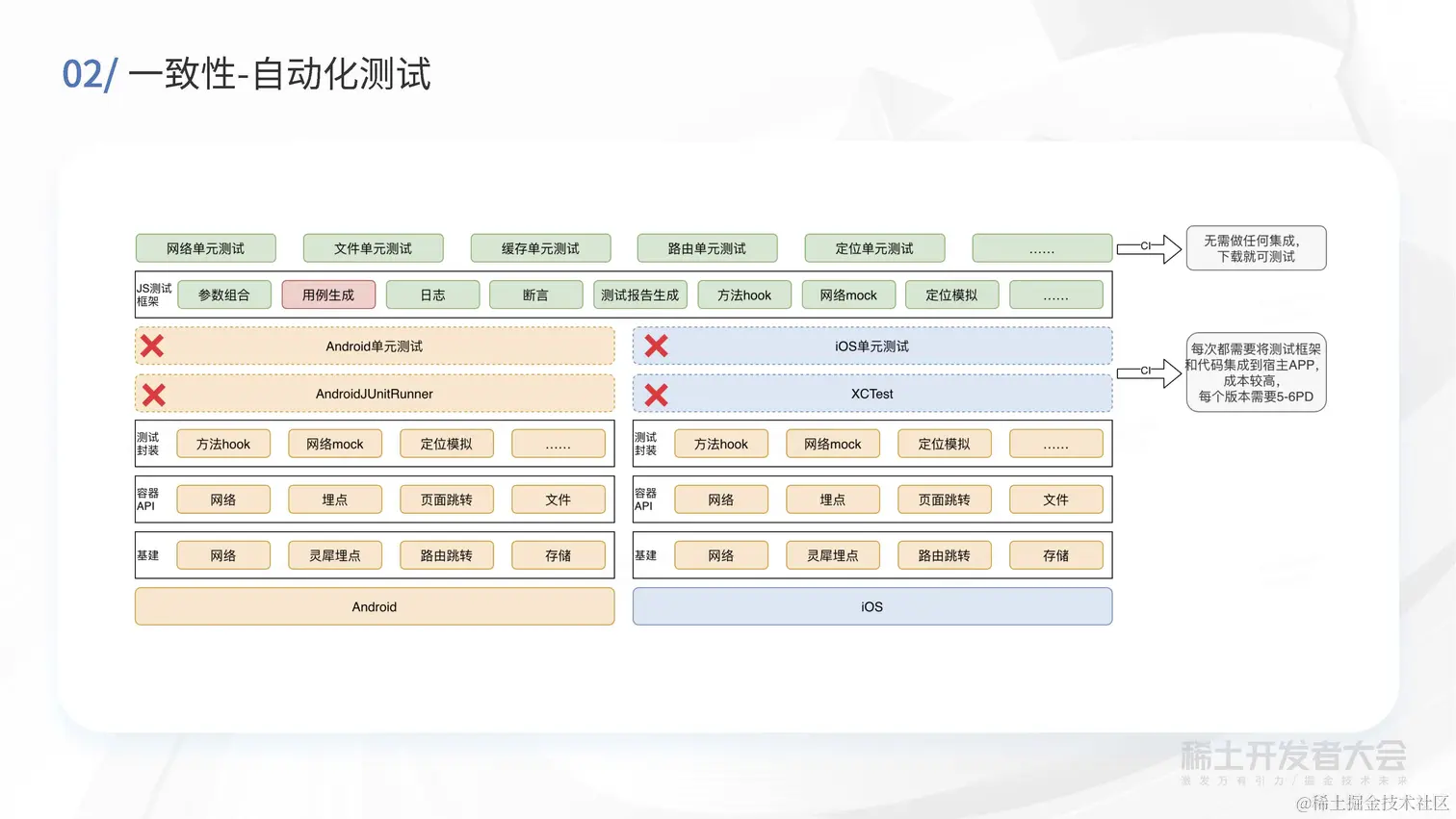The image size is (1456, 819).
Task: Click the Android-side 基建 label
Action: (x=147, y=555)
